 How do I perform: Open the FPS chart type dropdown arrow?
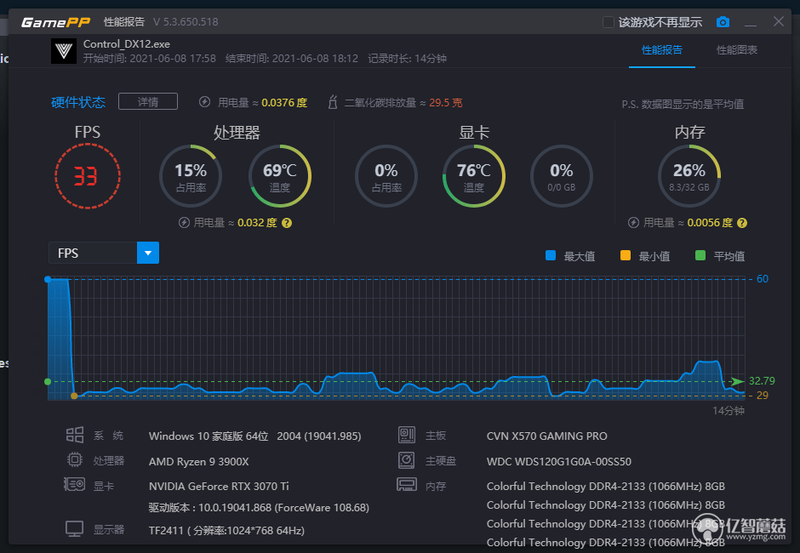tap(148, 253)
